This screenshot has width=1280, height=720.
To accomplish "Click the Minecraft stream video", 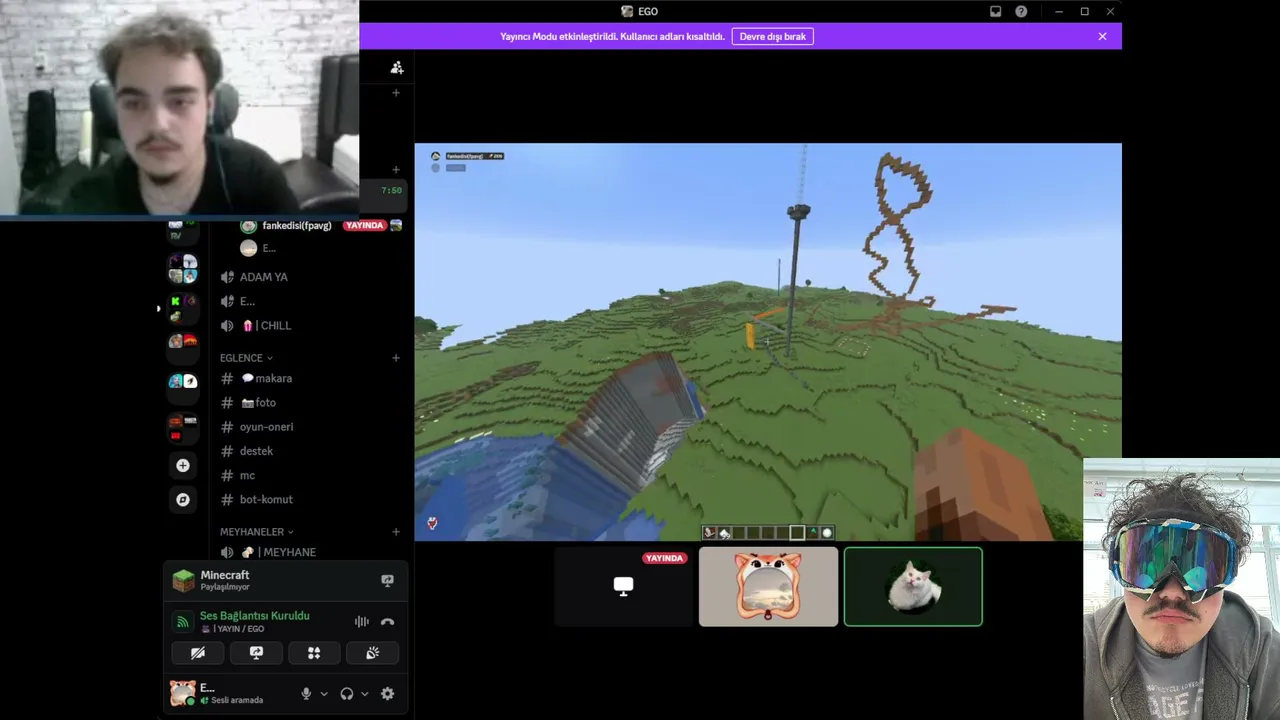I will [768, 342].
